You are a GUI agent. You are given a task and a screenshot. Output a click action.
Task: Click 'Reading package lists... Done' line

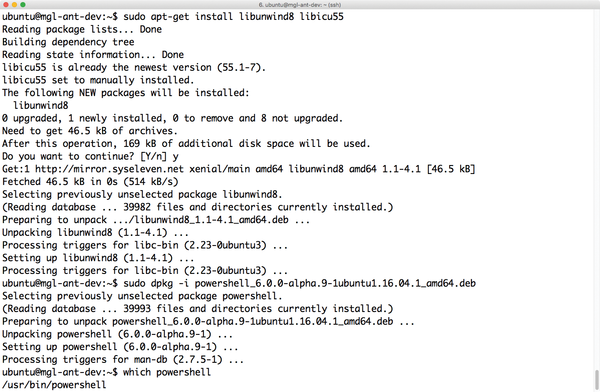coord(82,29)
